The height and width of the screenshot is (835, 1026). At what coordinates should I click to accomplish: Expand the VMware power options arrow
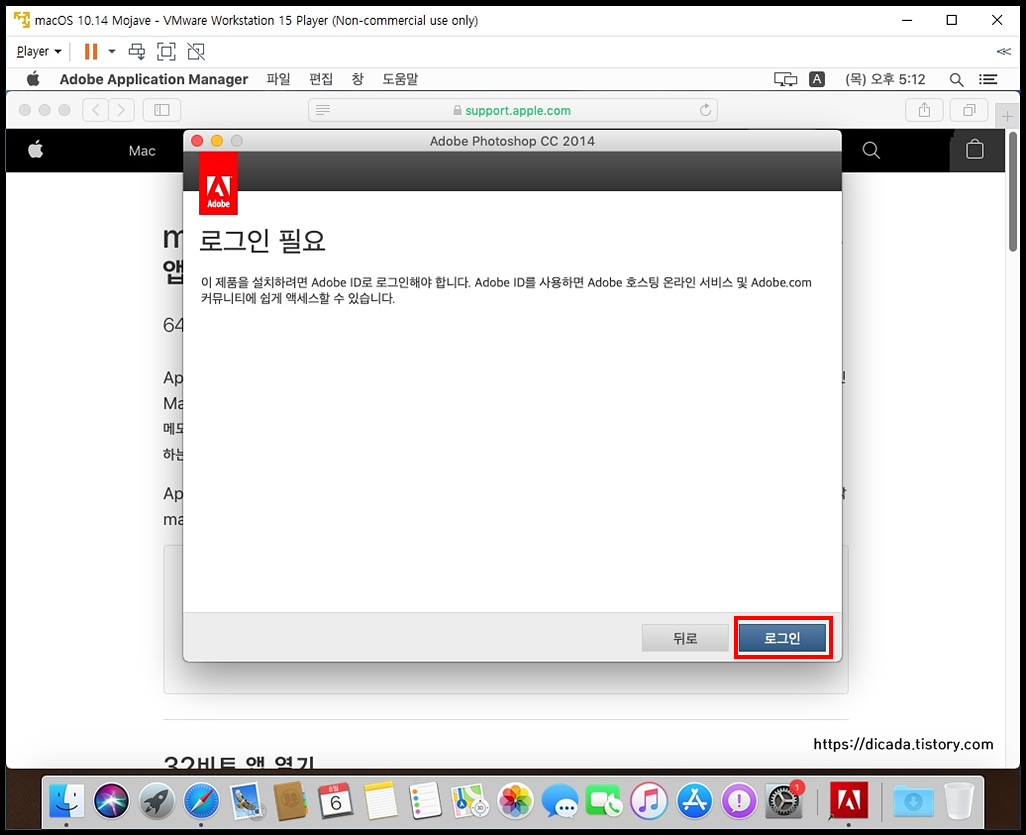[x=112, y=51]
